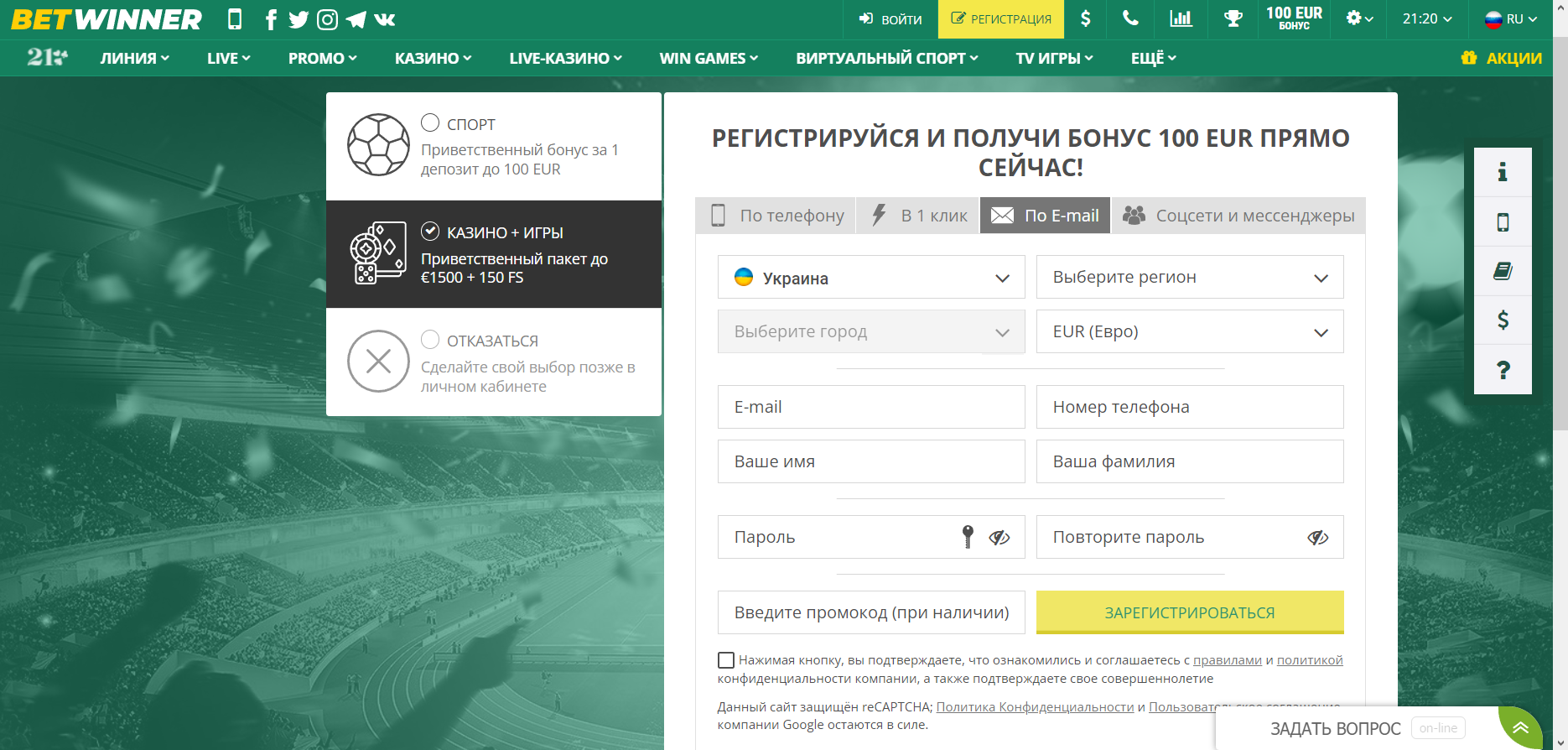Viewport: 1568px width, 750px height.
Task: Select the СПОРТ bonus radio button
Action: [430, 122]
